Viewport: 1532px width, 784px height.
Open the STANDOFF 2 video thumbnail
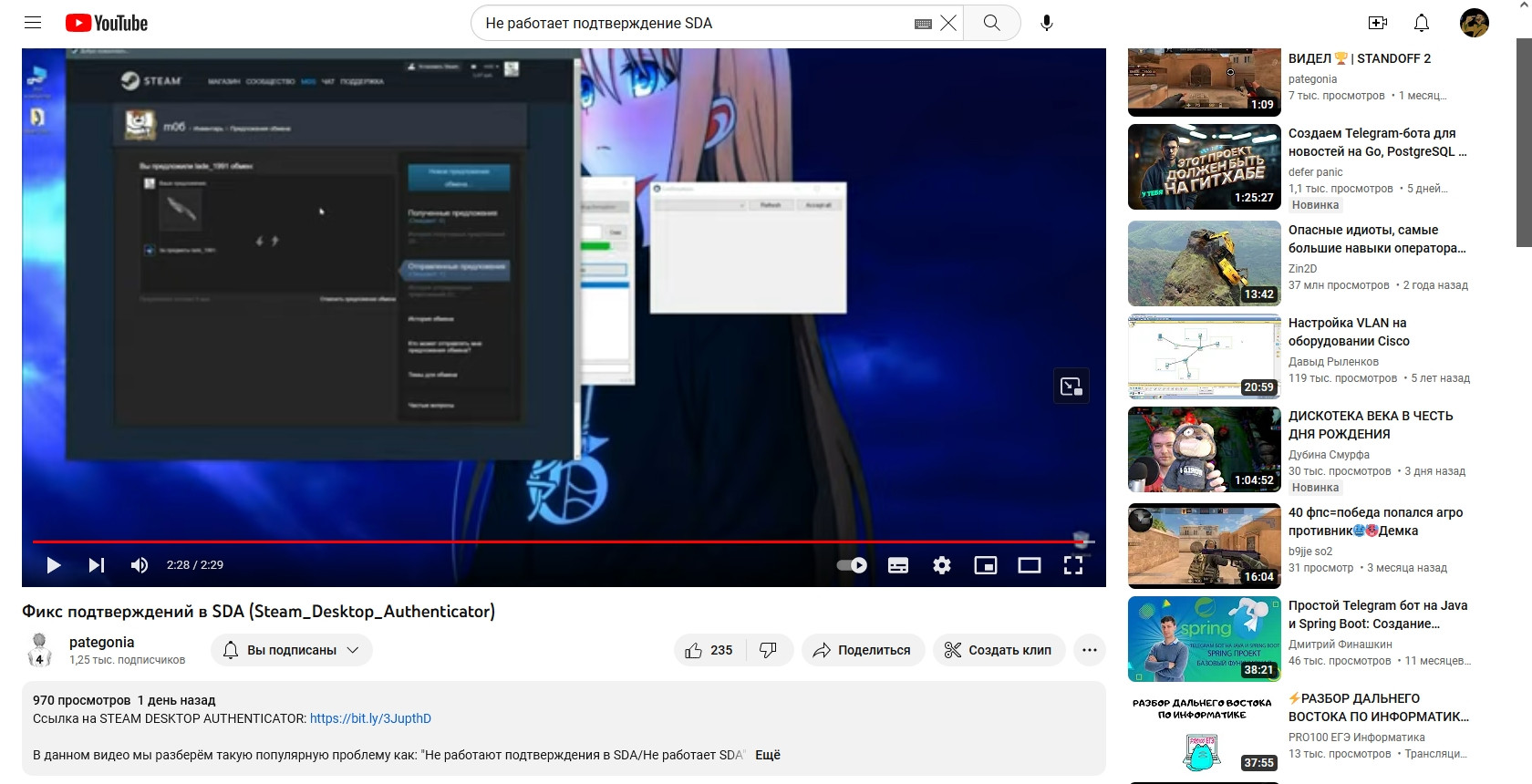tap(1204, 82)
